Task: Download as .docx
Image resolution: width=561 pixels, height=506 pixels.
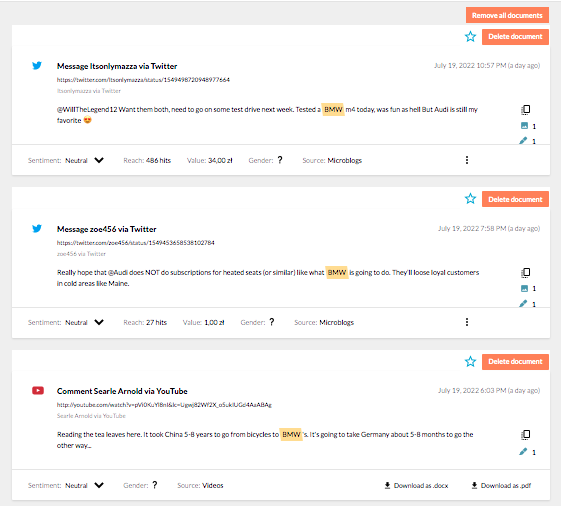Action: 416,486
